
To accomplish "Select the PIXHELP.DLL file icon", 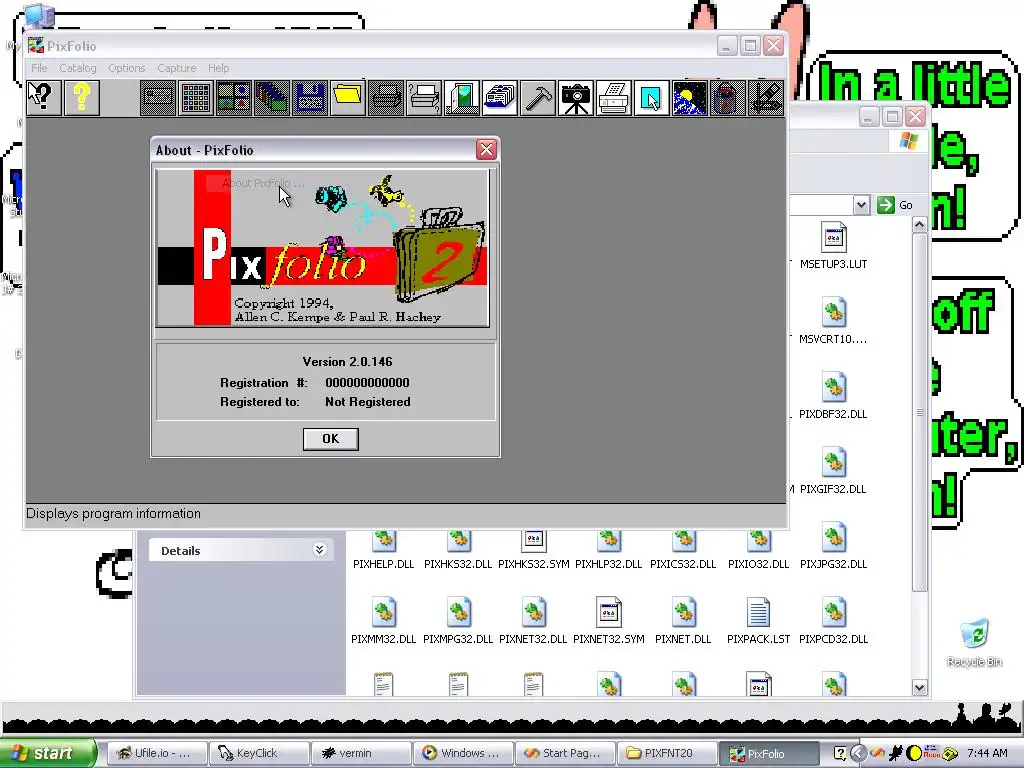I will (x=383, y=550).
